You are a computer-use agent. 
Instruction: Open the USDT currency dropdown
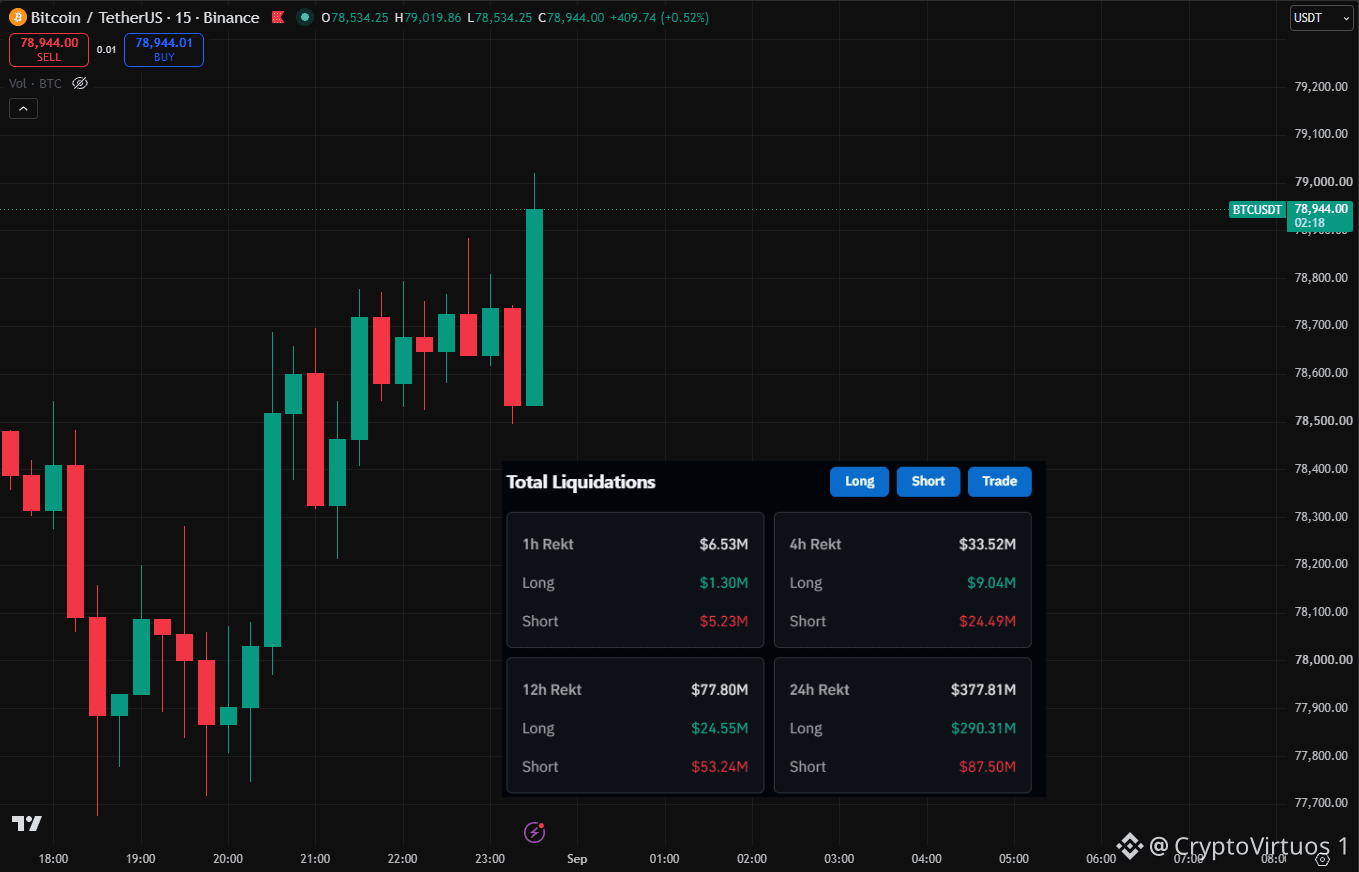pos(1321,18)
